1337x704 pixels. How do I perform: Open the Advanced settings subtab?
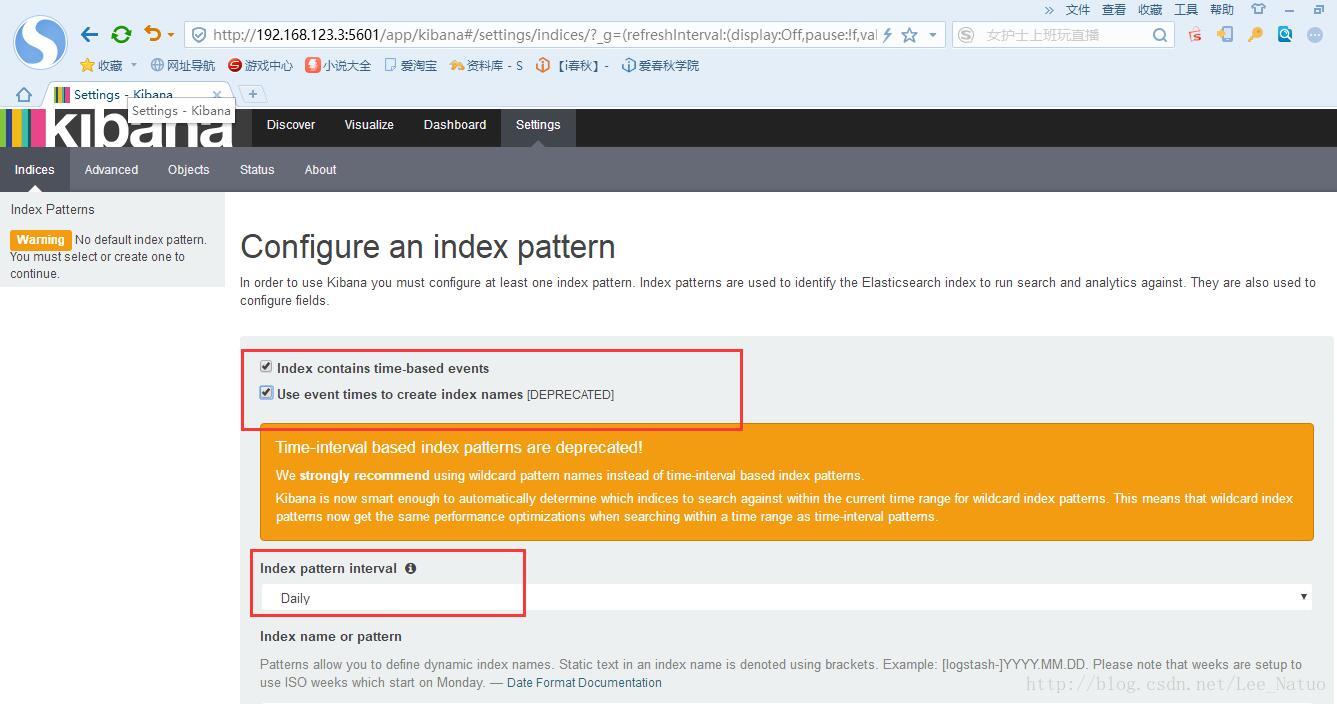pyautogui.click(x=111, y=170)
